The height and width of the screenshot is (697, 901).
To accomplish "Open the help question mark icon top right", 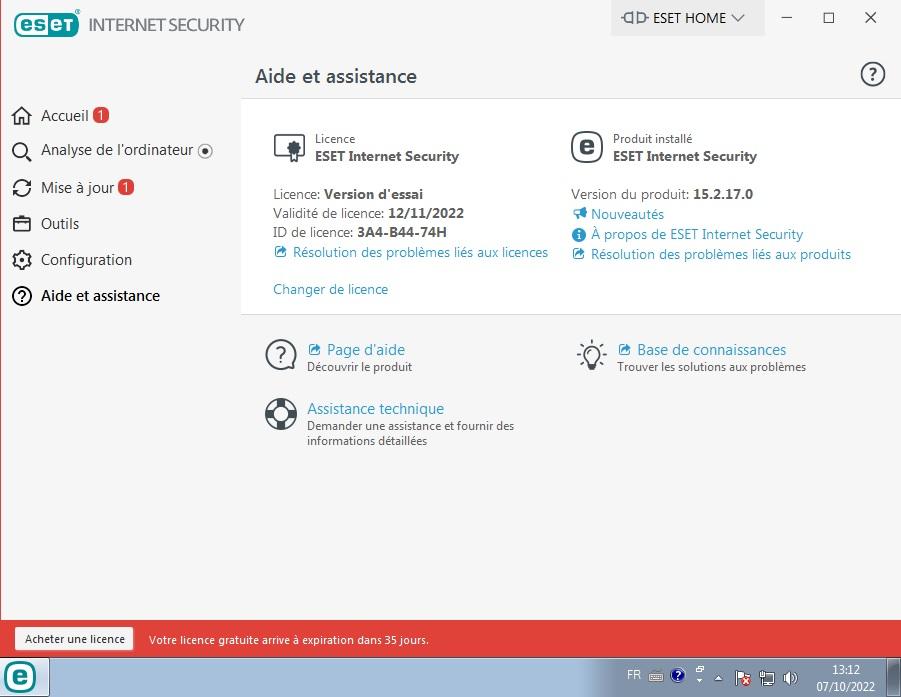I will 872,74.
